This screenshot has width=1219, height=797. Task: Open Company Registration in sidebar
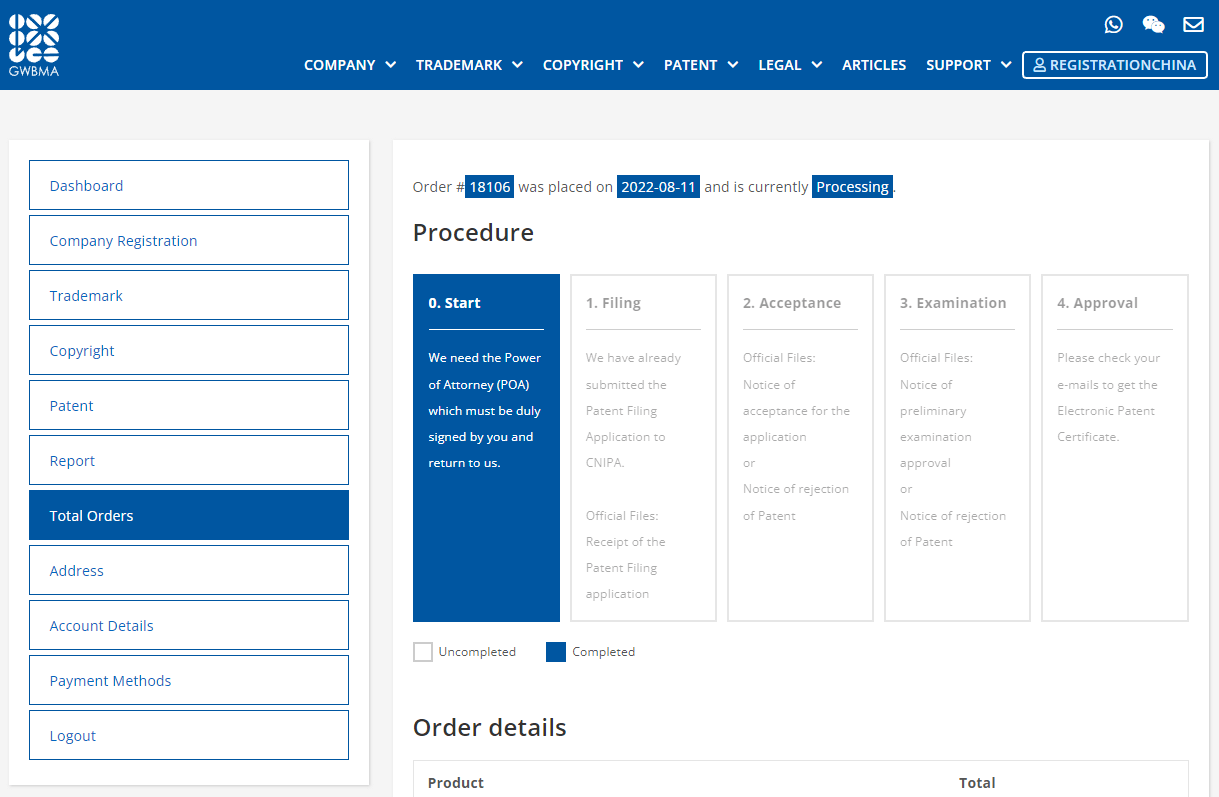[x=189, y=240]
